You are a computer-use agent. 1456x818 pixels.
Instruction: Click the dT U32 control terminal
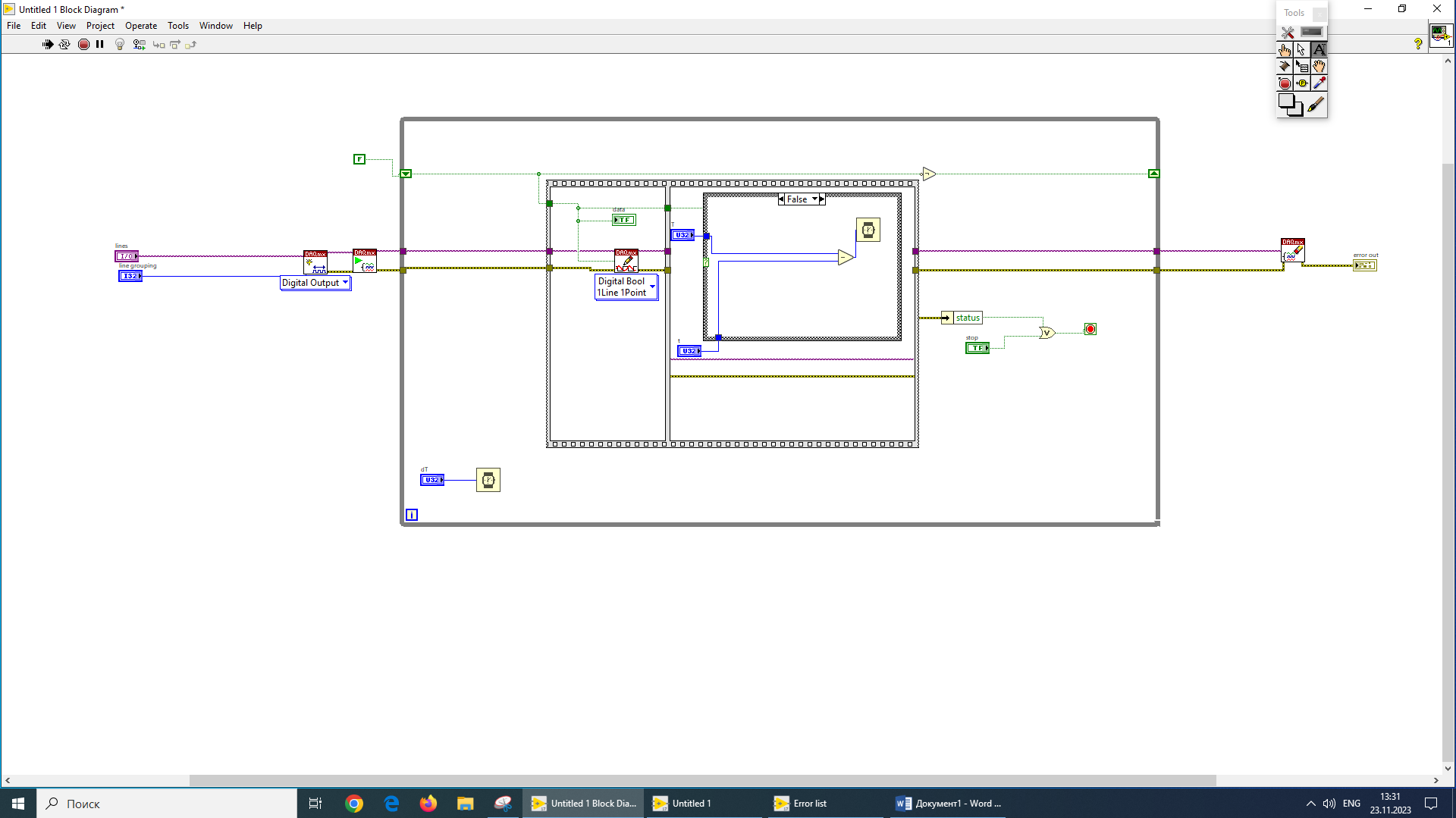(432, 480)
